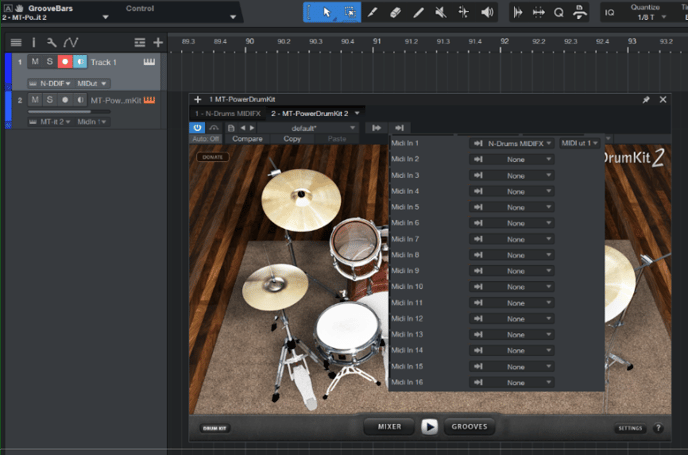Pin the MT-PowerDrumKit plugin window
The image size is (688, 455).
[646, 100]
